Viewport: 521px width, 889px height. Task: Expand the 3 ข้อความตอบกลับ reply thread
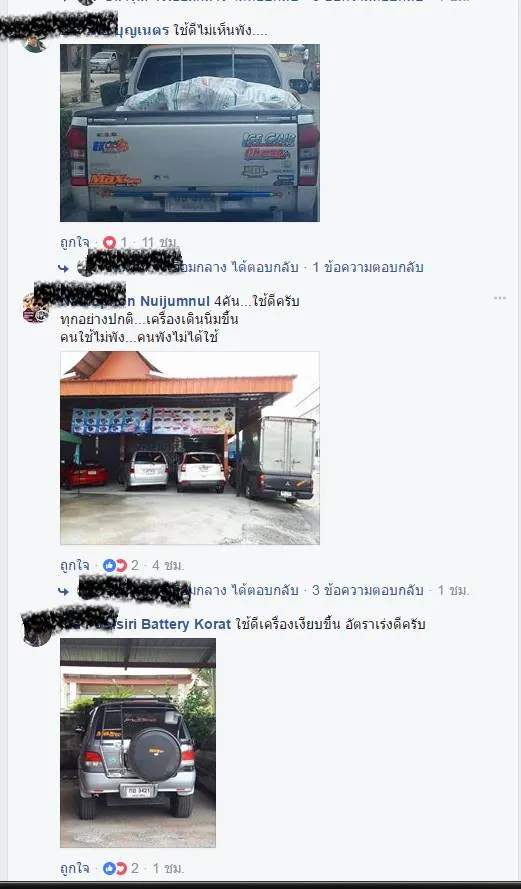(368, 590)
